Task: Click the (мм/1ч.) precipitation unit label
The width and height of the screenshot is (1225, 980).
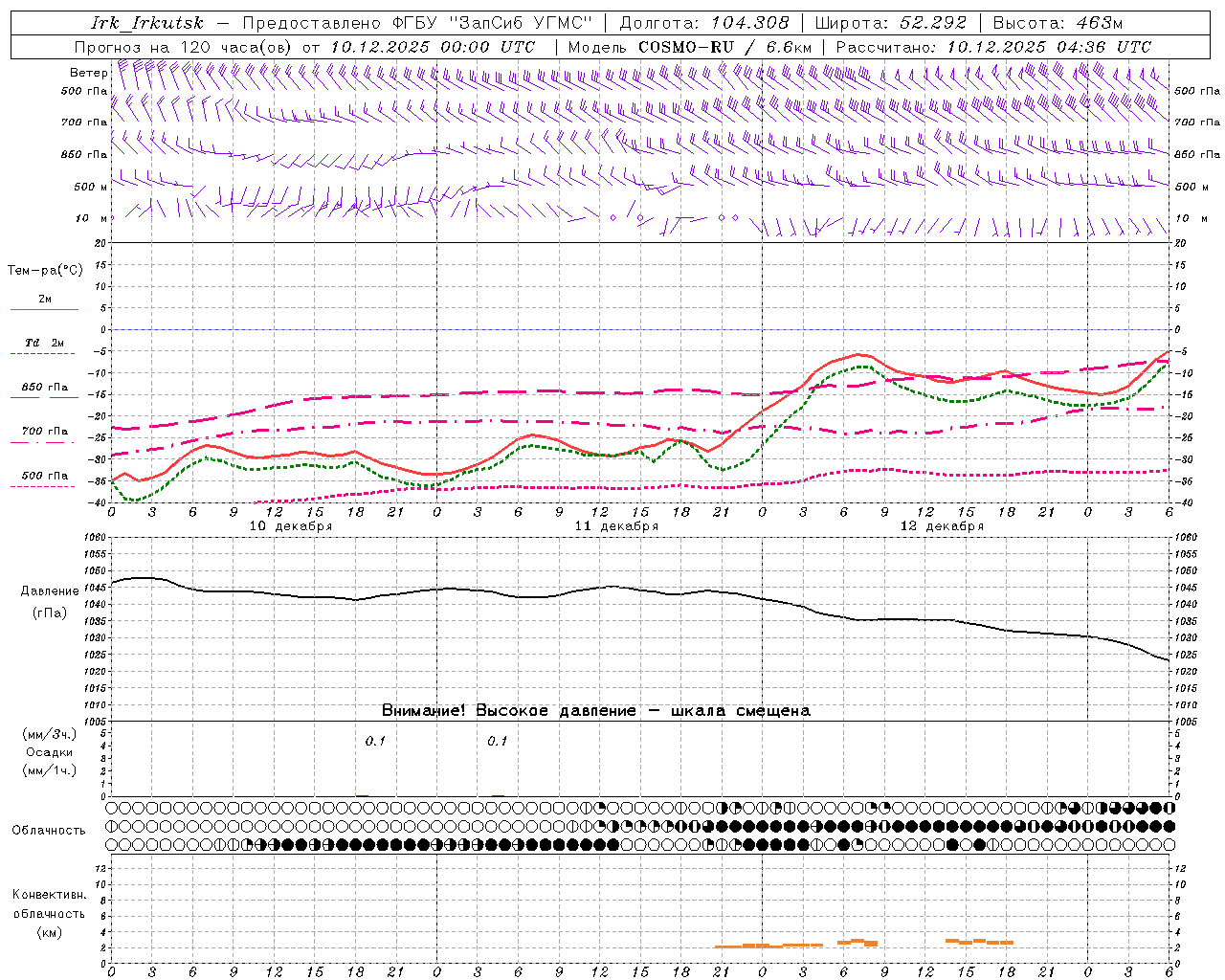Action: click(x=50, y=770)
